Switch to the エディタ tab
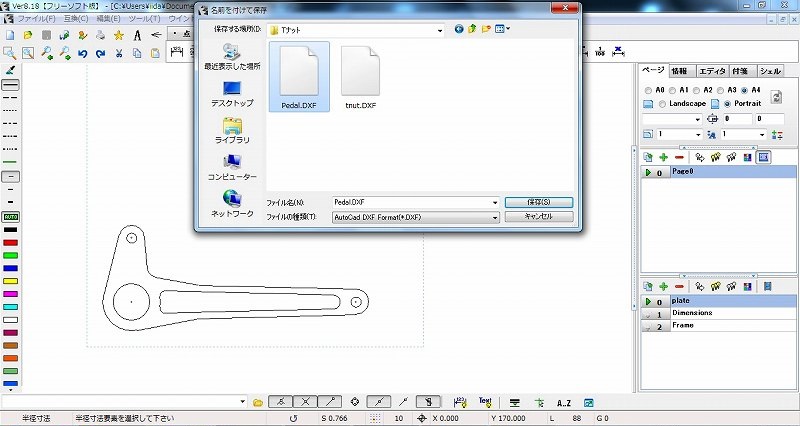The height and width of the screenshot is (426, 800). click(712, 71)
